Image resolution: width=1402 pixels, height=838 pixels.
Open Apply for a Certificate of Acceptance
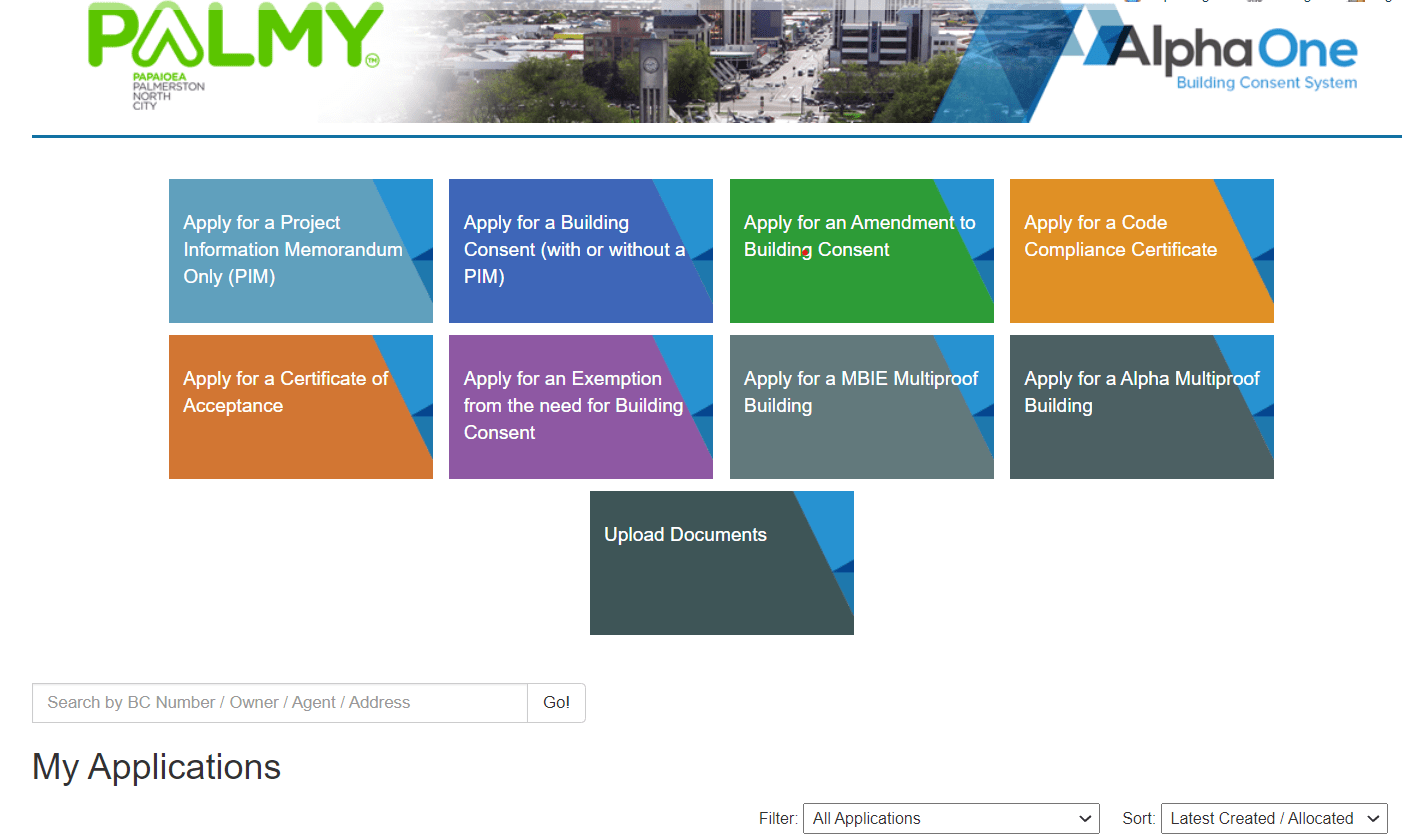coord(301,407)
